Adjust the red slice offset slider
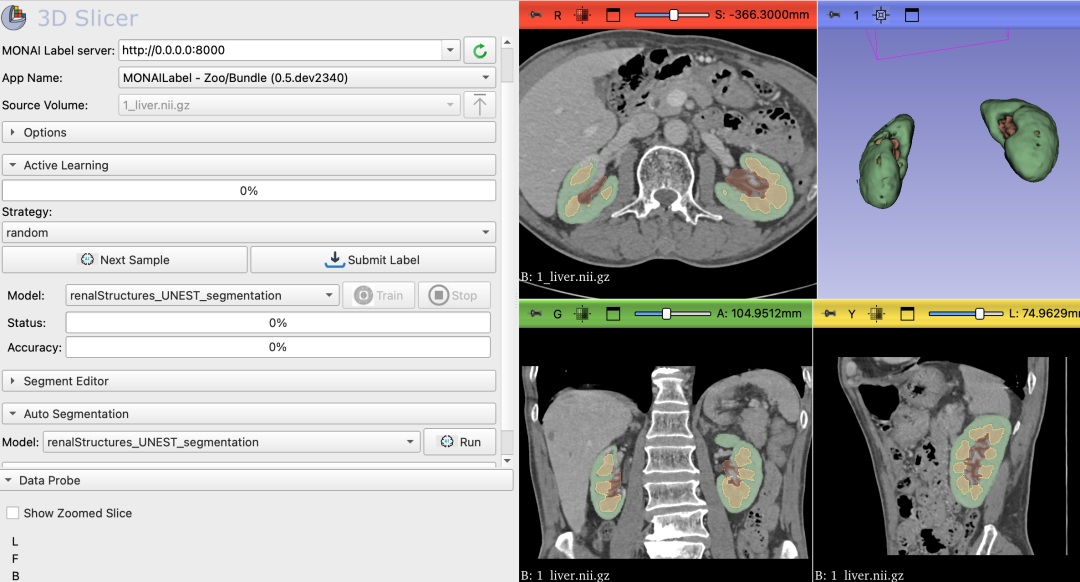The width and height of the screenshot is (1080, 582). (x=672, y=14)
